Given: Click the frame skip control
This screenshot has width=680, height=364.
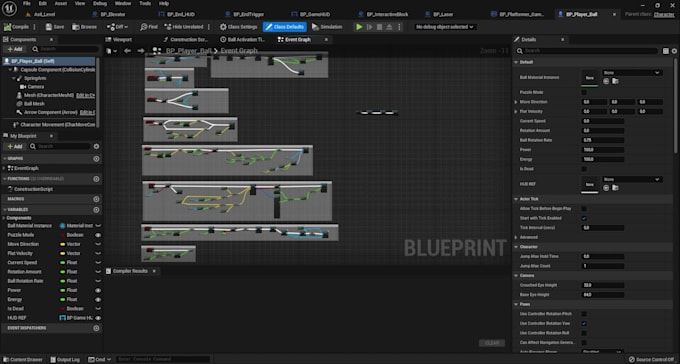Looking at the screenshot, I should pos(369,27).
